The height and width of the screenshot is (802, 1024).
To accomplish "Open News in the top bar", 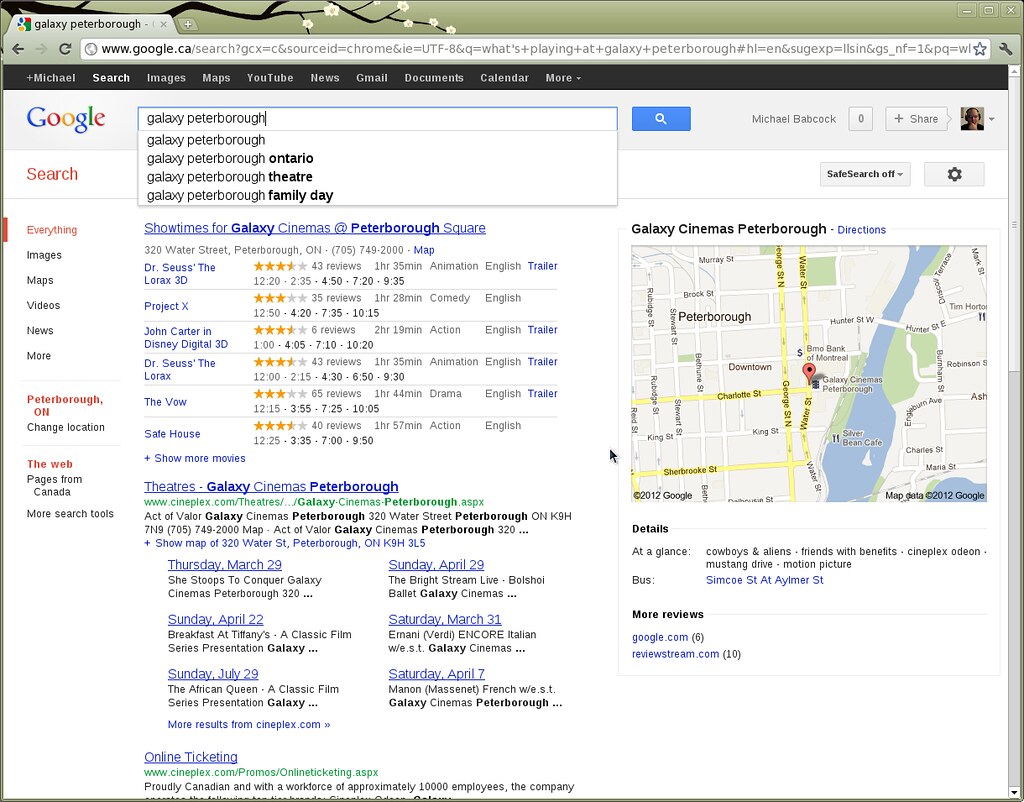I will pos(325,78).
